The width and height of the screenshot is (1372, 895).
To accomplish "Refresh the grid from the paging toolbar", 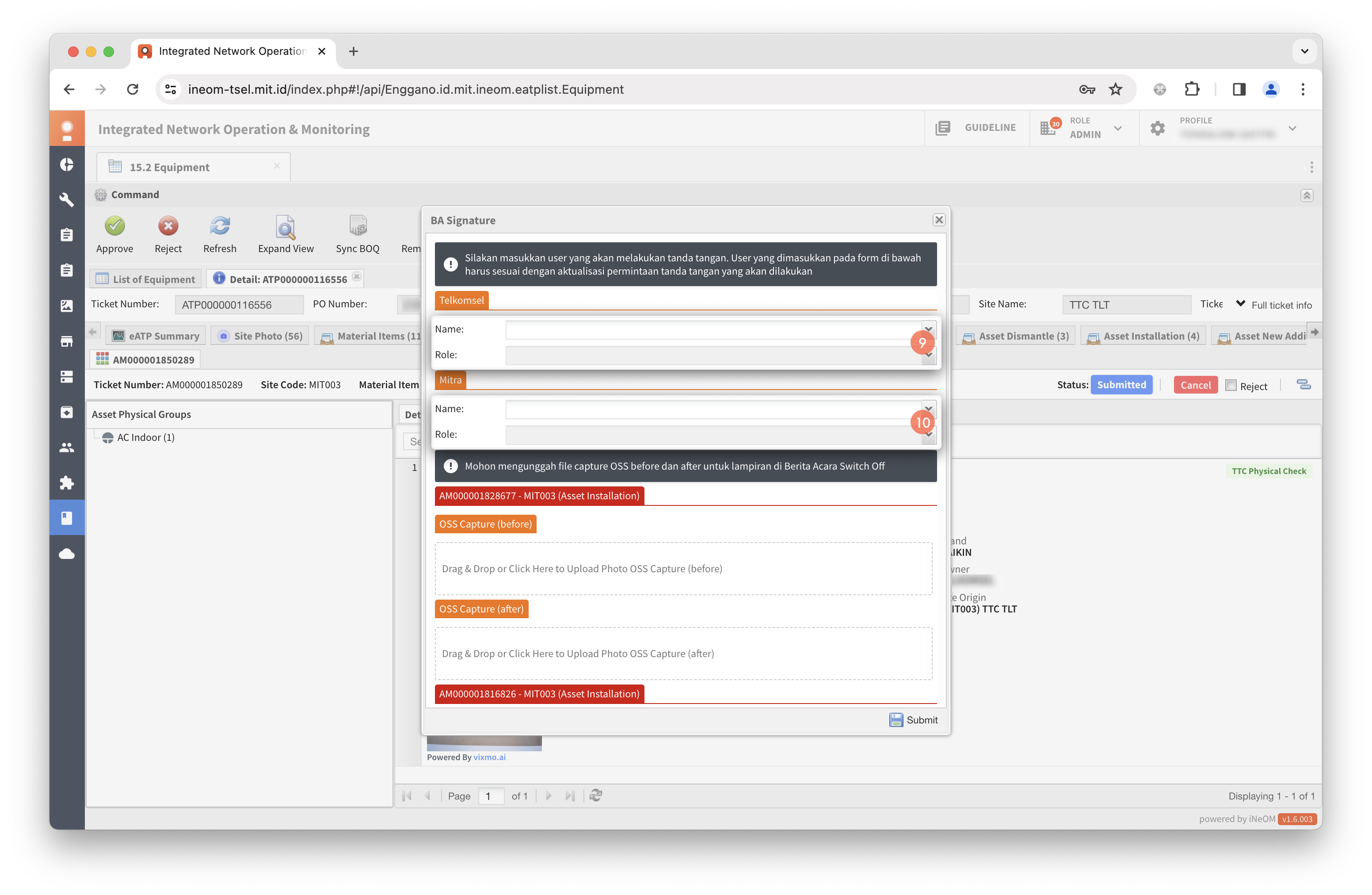I will coord(596,796).
